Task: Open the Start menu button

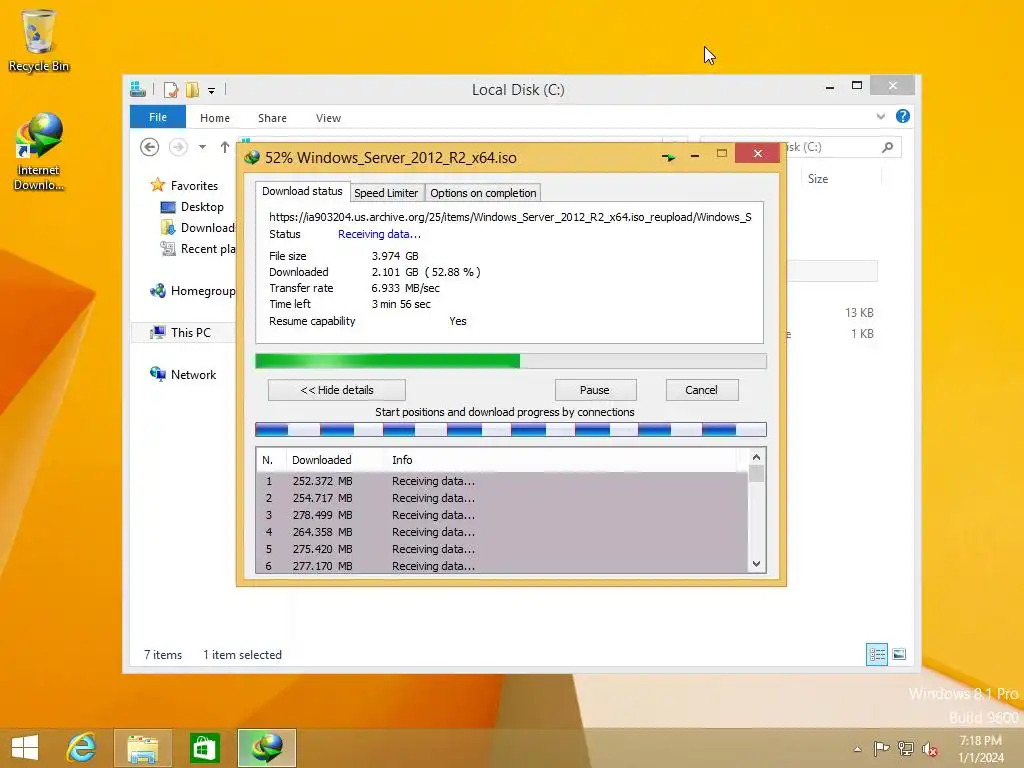Action: coord(25,748)
